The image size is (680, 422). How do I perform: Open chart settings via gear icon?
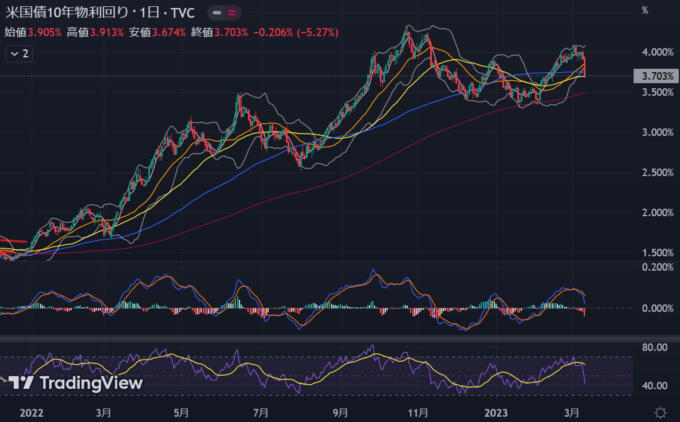[661, 412]
